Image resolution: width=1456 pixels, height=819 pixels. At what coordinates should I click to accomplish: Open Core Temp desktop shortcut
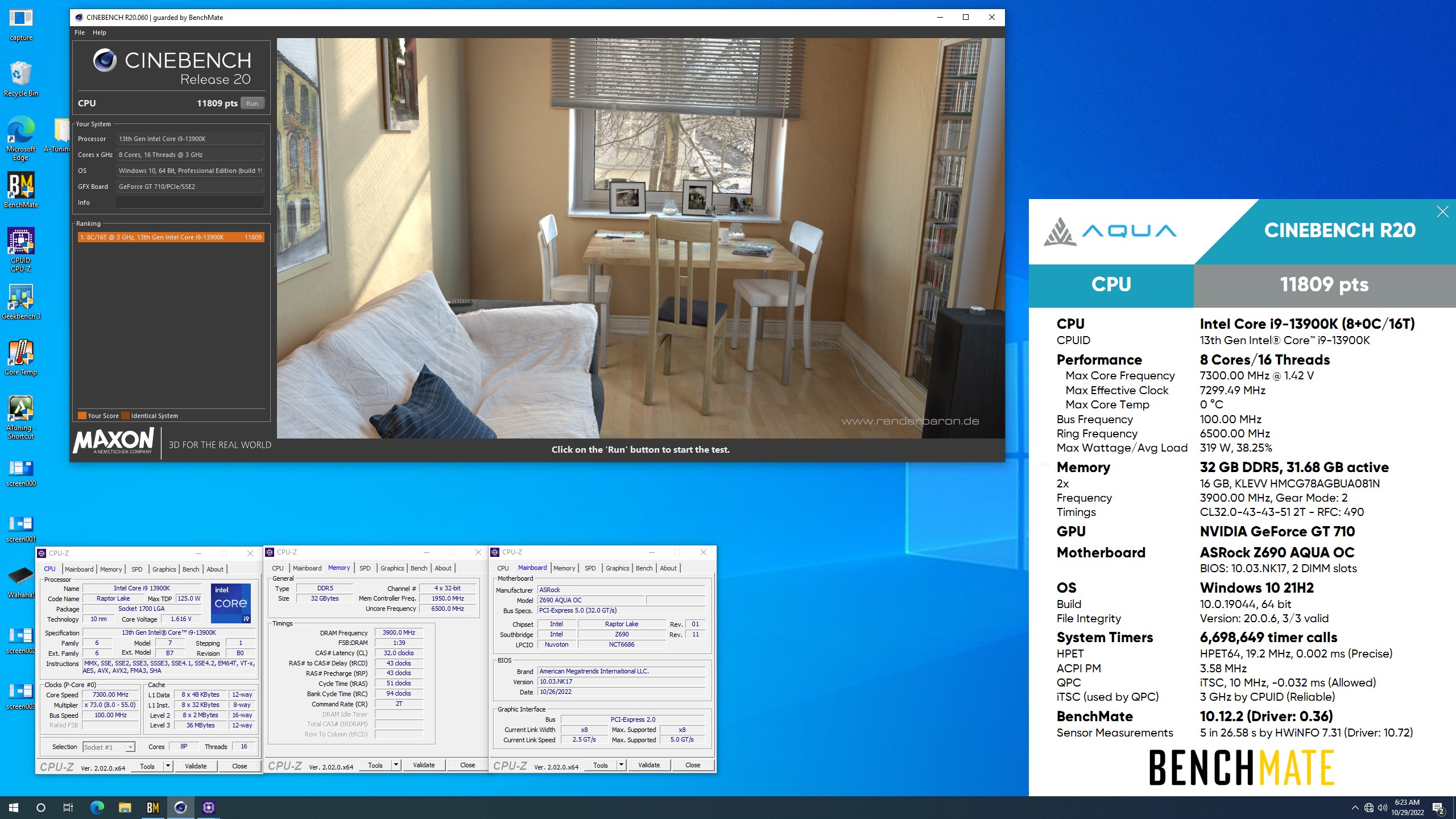tap(21, 357)
